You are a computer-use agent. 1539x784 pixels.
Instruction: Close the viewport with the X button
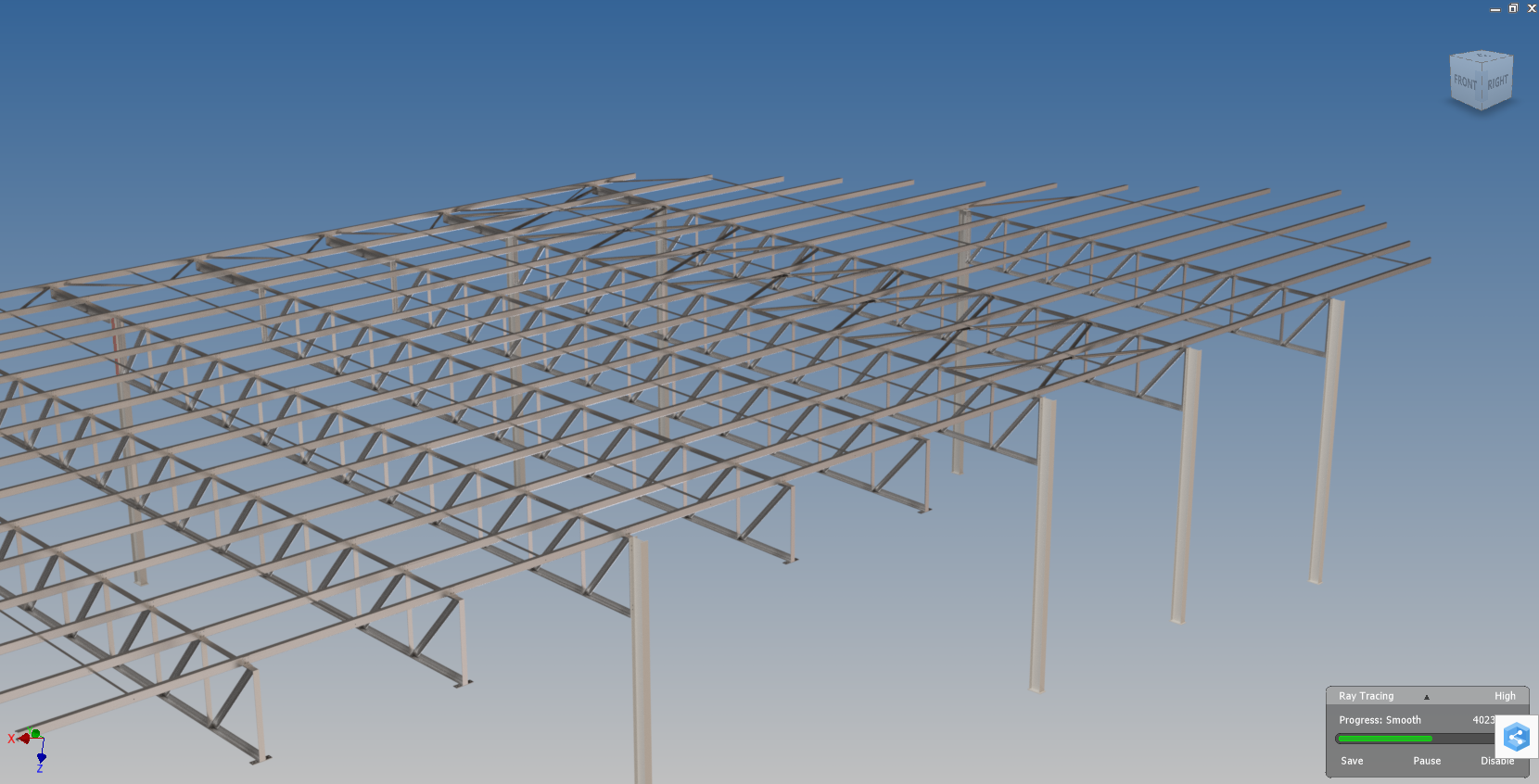point(1531,8)
